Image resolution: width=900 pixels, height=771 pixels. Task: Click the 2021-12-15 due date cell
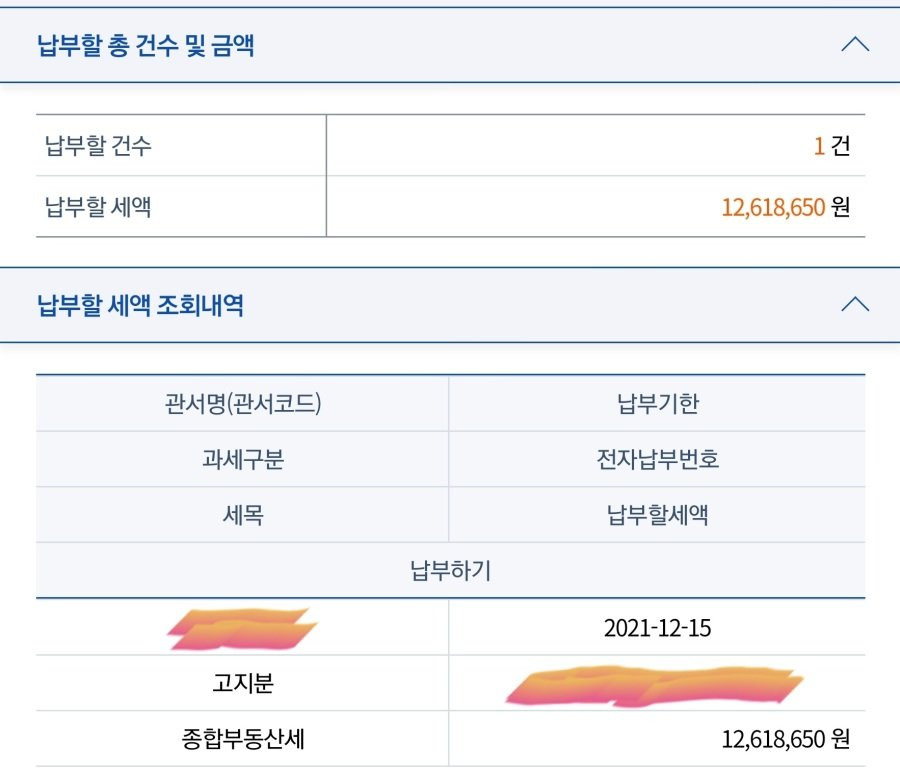(x=657, y=628)
